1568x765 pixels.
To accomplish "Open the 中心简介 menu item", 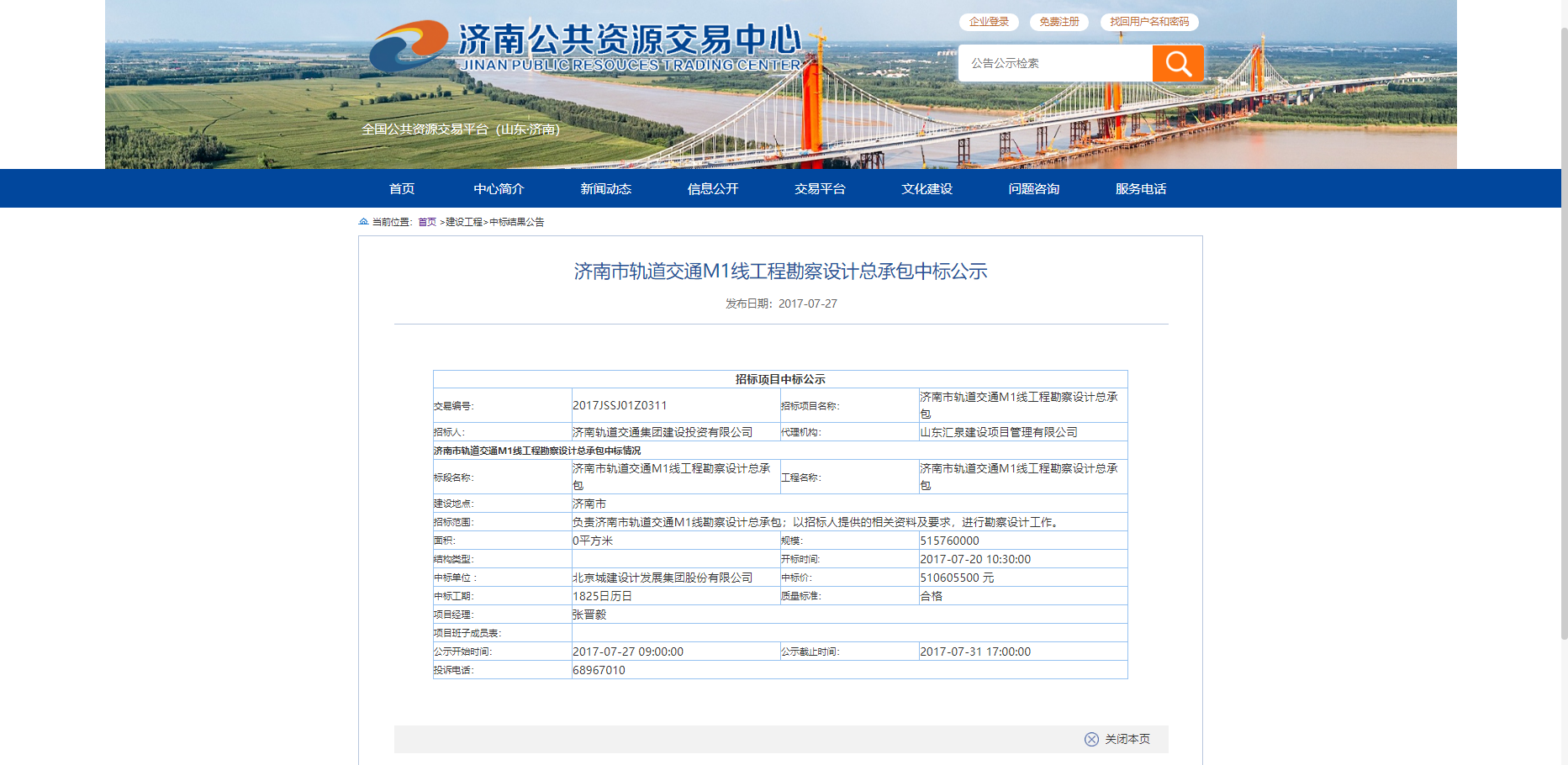I will (x=499, y=188).
